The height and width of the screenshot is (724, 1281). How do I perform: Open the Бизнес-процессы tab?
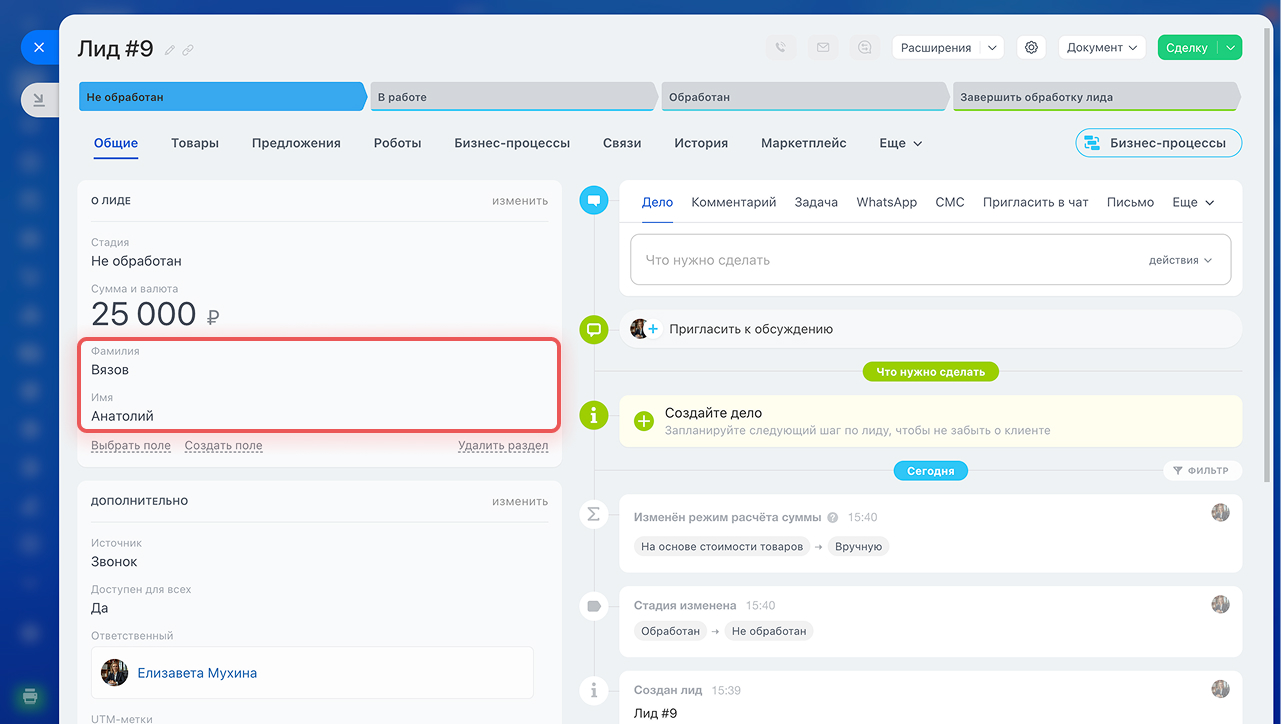[512, 143]
